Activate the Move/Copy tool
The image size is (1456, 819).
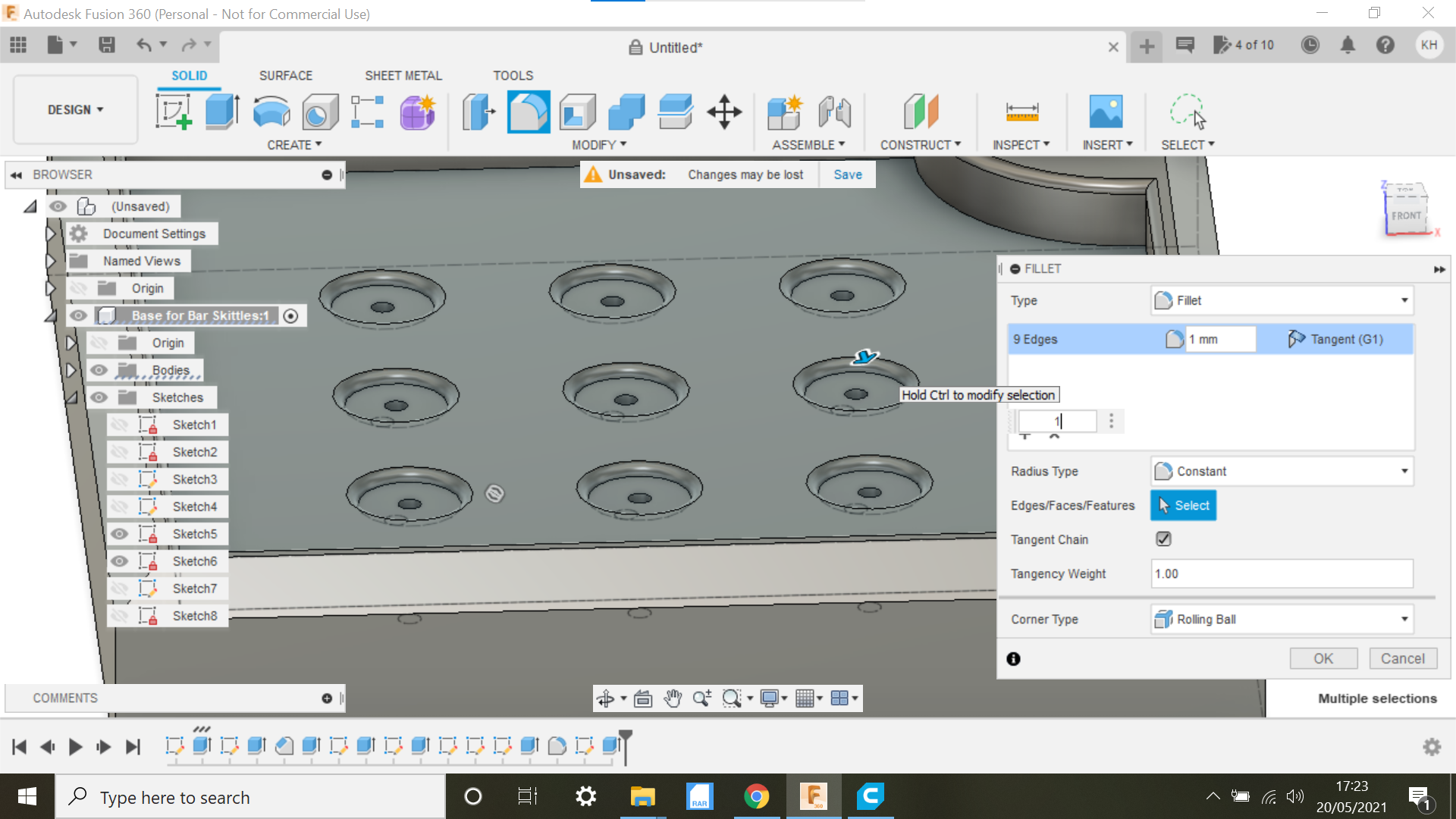pyautogui.click(x=724, y=111)
